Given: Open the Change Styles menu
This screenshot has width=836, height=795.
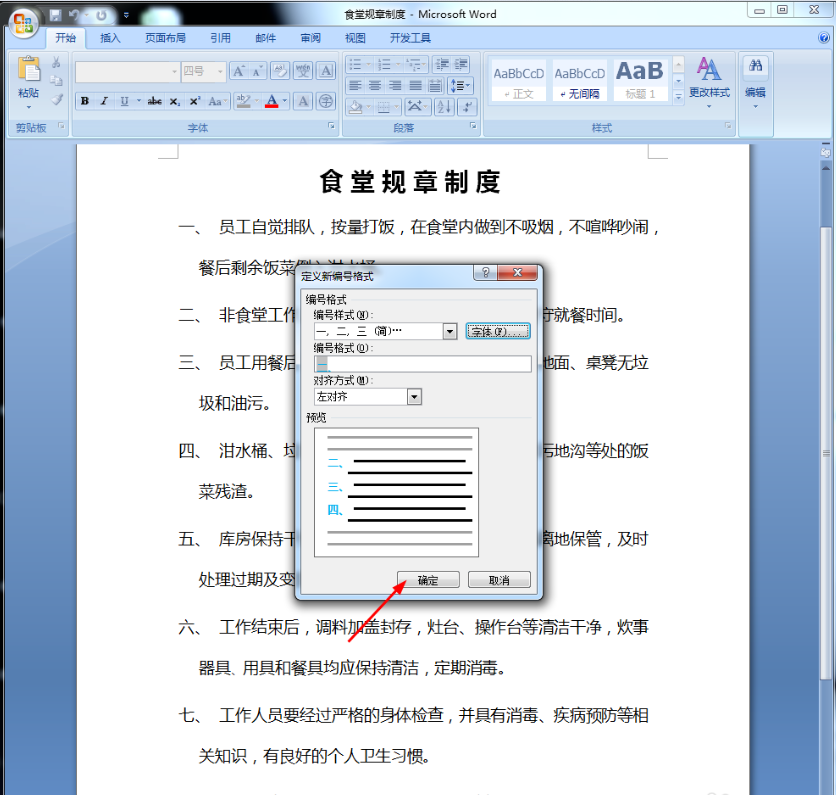Looking at the screenshot, I should (709, 81).
